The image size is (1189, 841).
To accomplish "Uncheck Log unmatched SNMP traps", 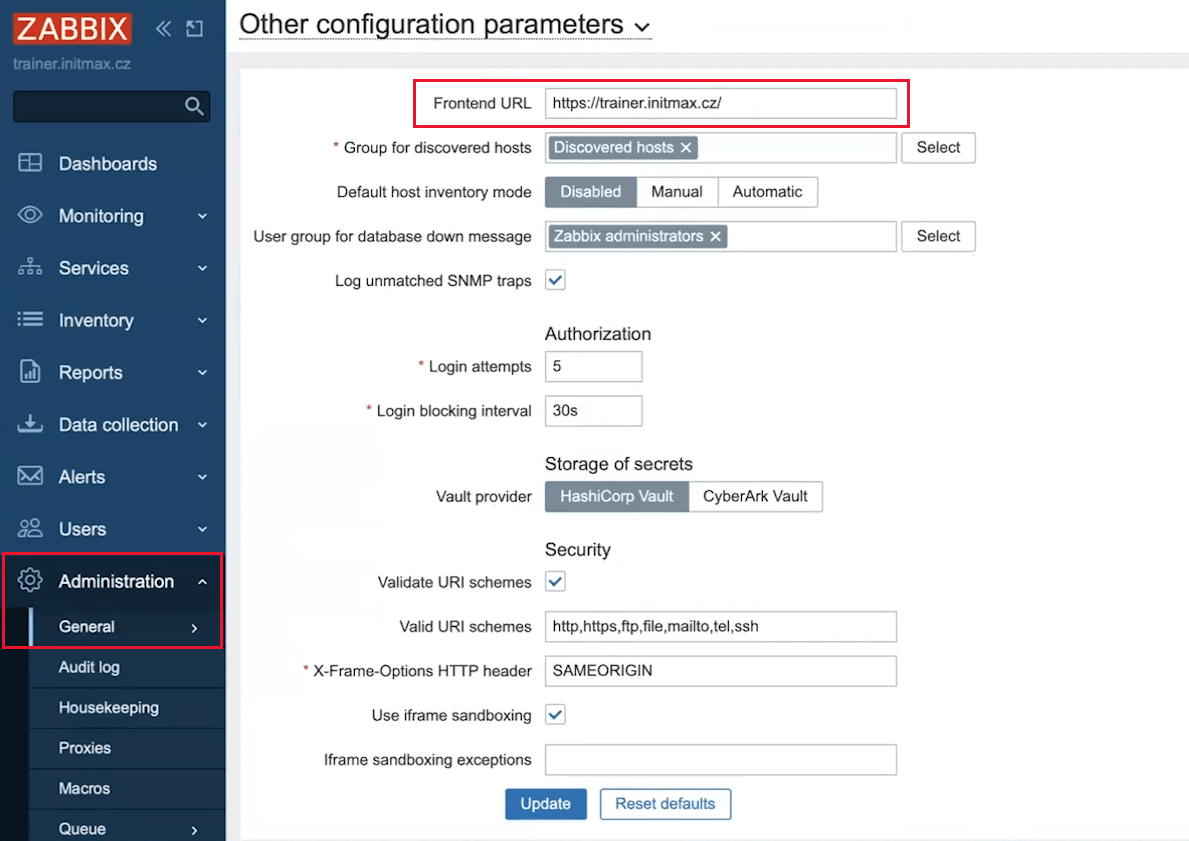I will pos(555,280).
